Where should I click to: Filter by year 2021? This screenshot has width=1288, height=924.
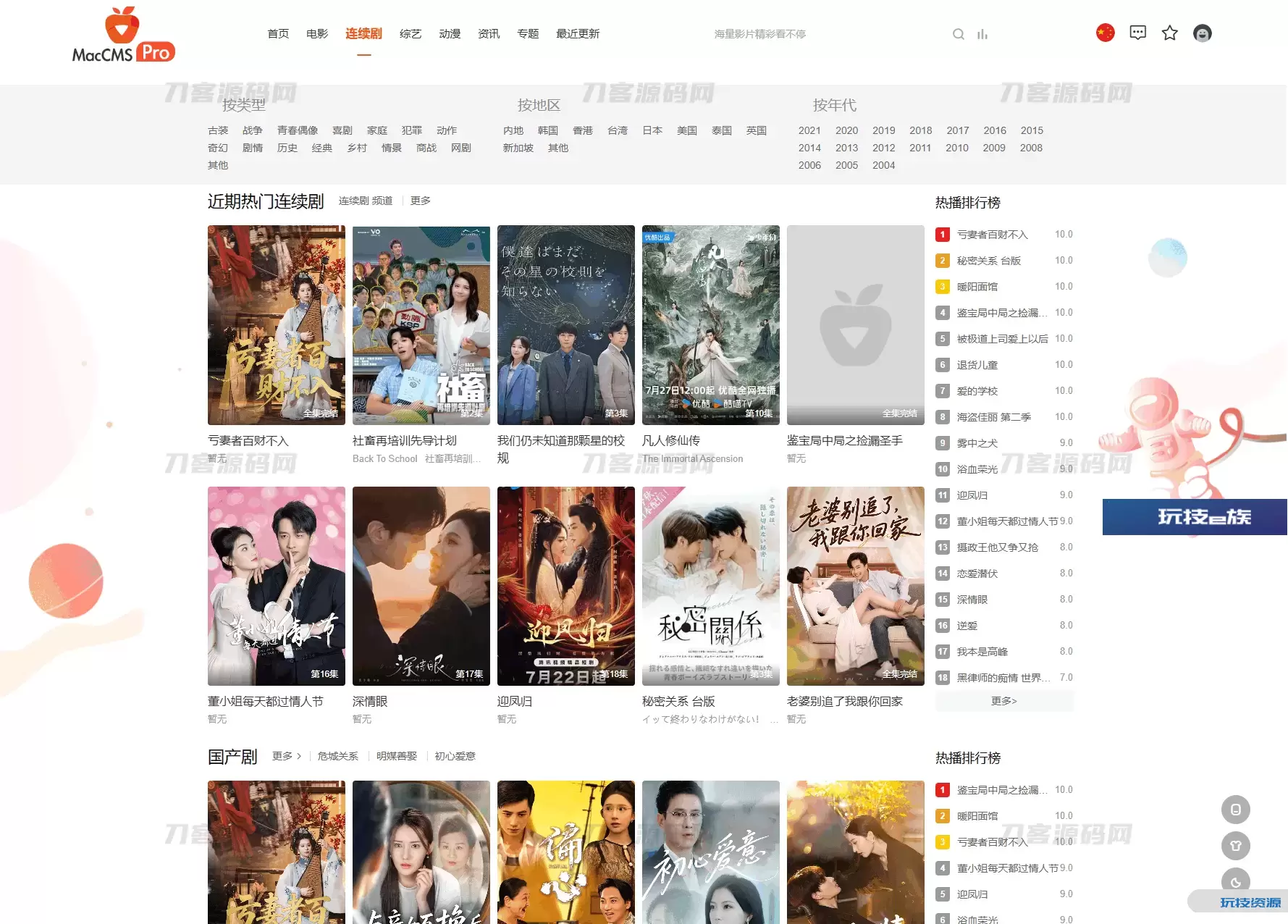pyautogui.click(x=809, y=130)
